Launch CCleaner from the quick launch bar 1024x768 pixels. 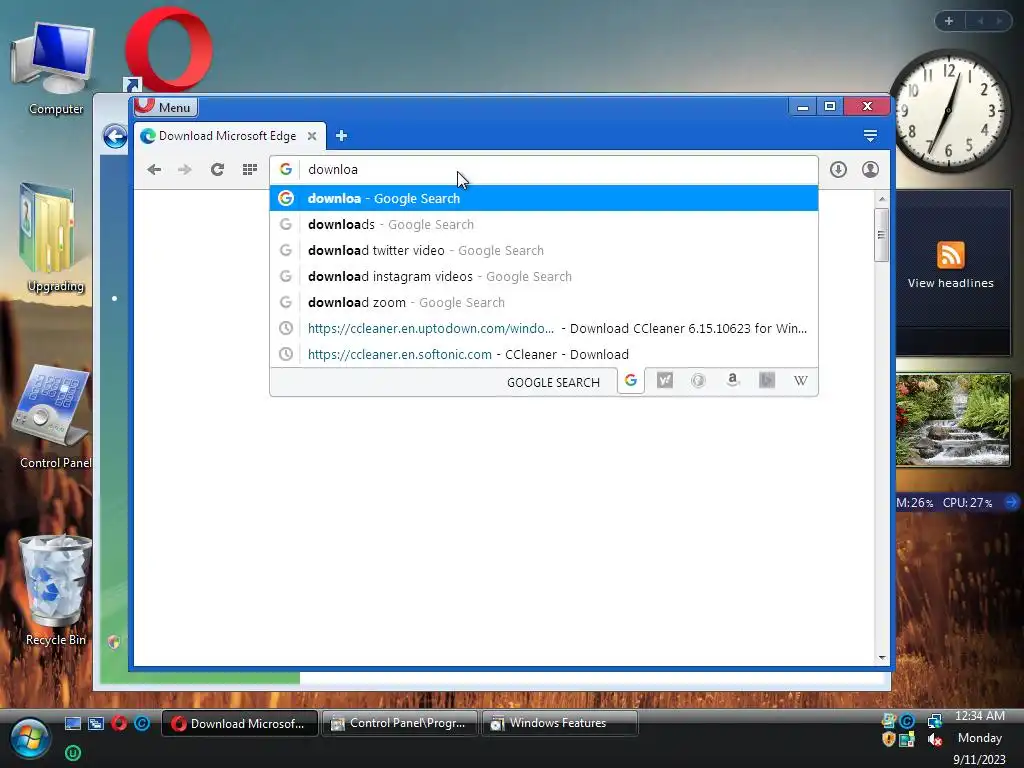click(142, 723)
